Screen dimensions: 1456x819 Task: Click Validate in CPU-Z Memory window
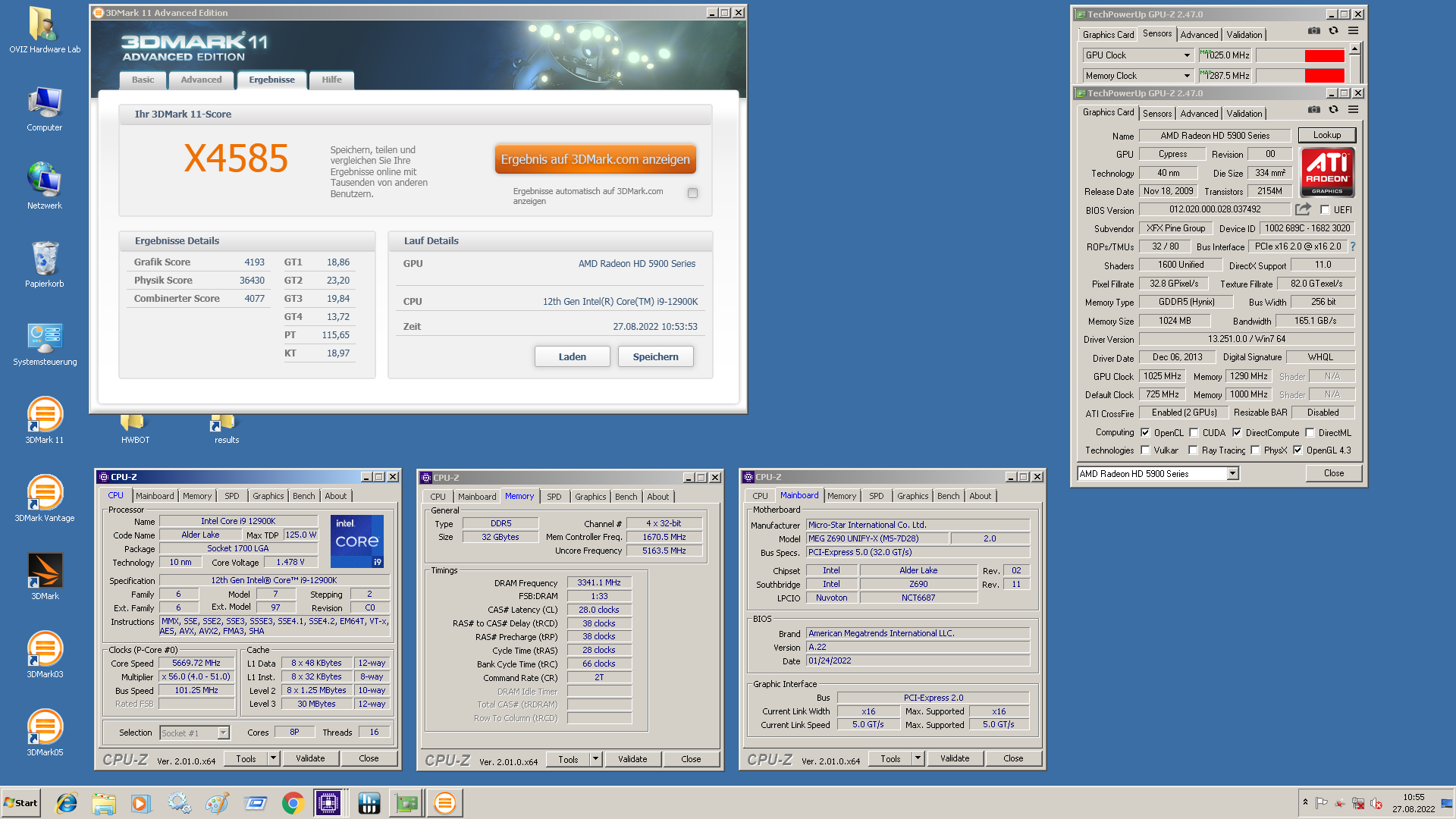point(632,759)
